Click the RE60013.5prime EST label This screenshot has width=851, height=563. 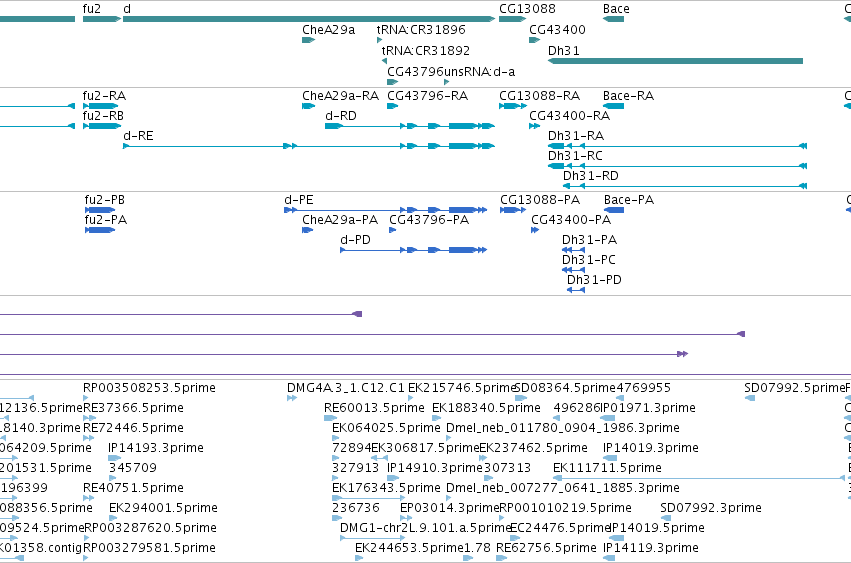(374, 408)
